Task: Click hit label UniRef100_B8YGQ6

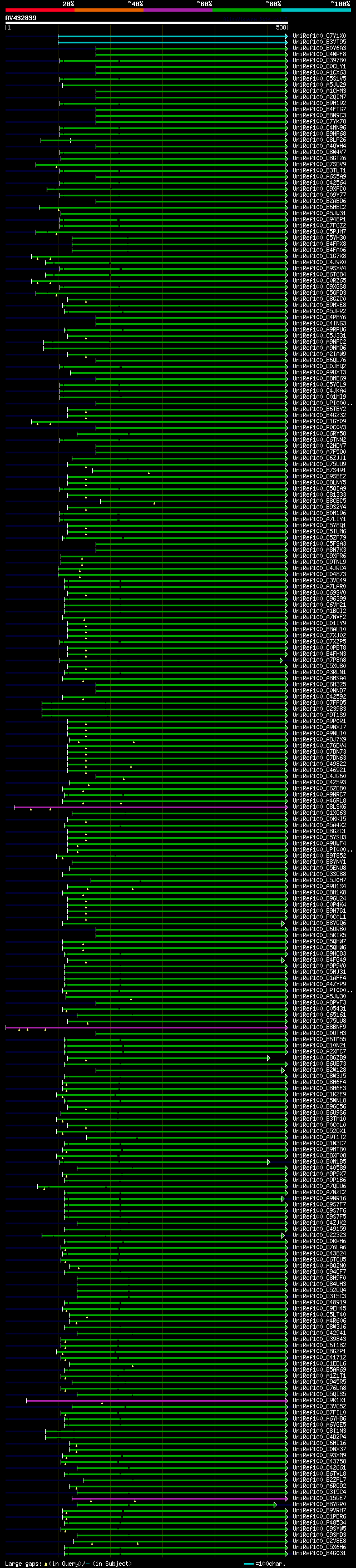Action: pos(319,923)
